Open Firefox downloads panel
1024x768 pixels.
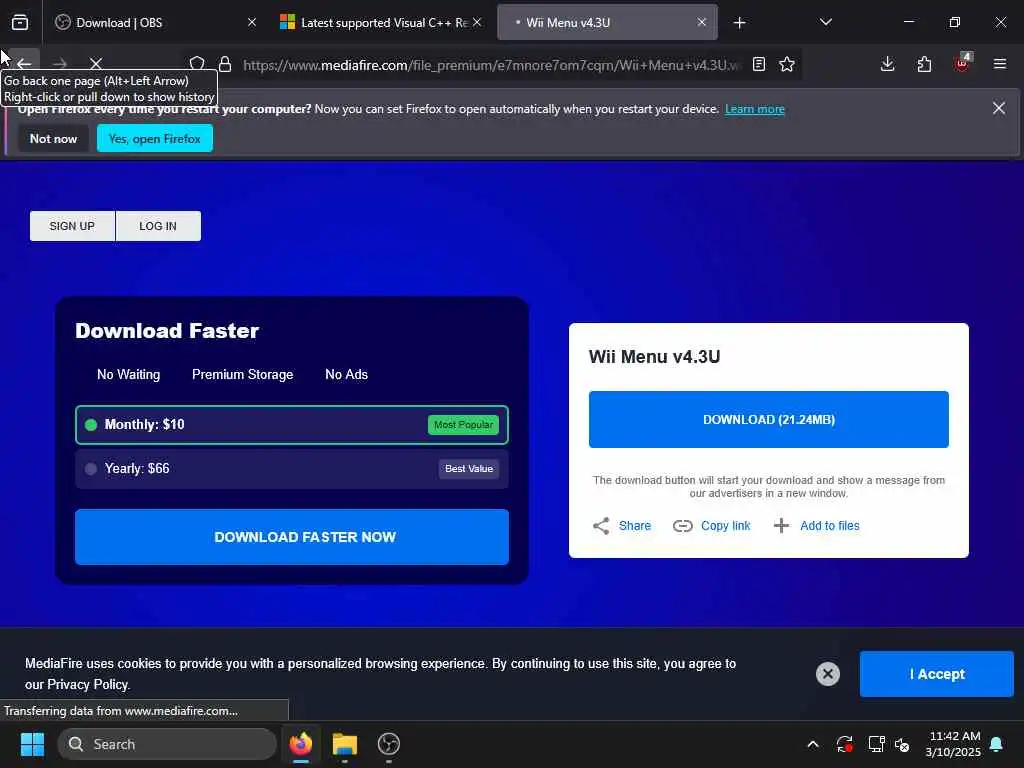pos(888,64)
